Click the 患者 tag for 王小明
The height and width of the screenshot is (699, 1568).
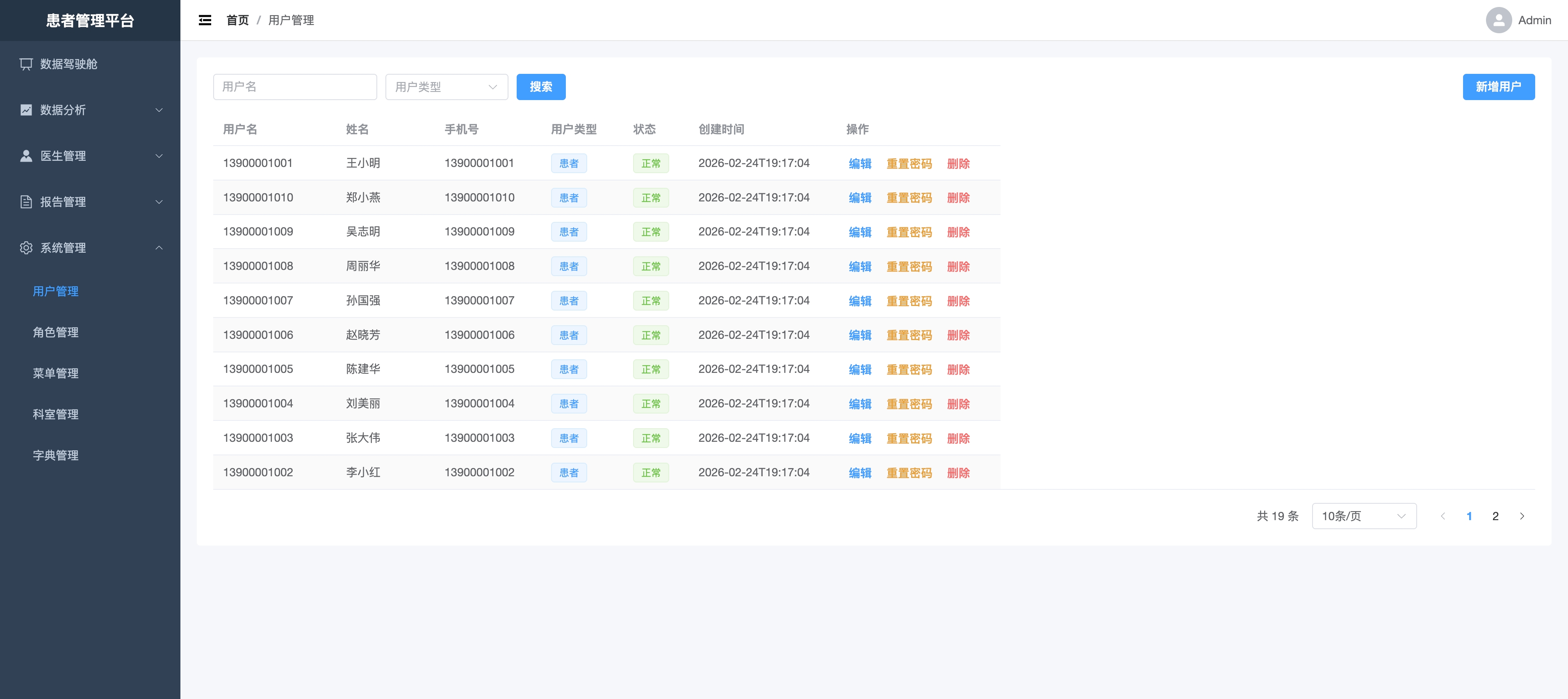[568, 163]
